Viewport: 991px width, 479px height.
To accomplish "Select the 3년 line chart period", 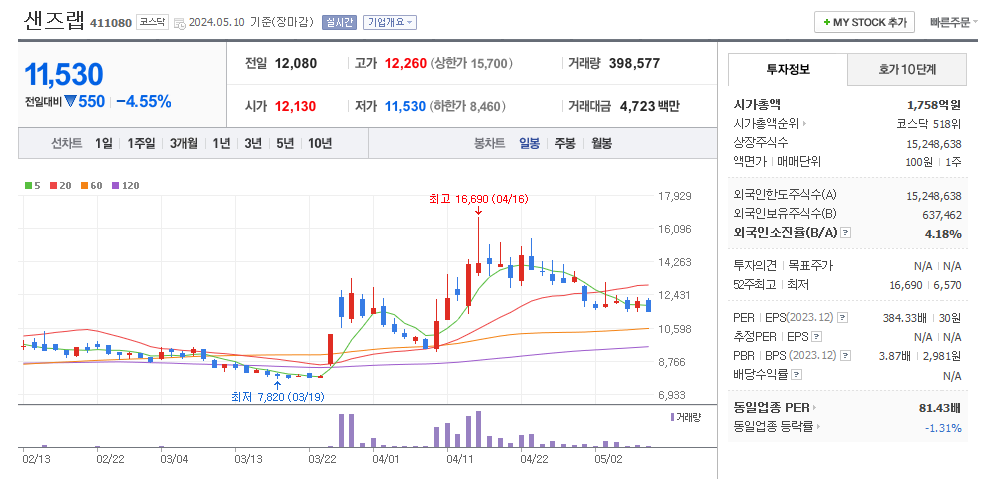I will point(253,143).
